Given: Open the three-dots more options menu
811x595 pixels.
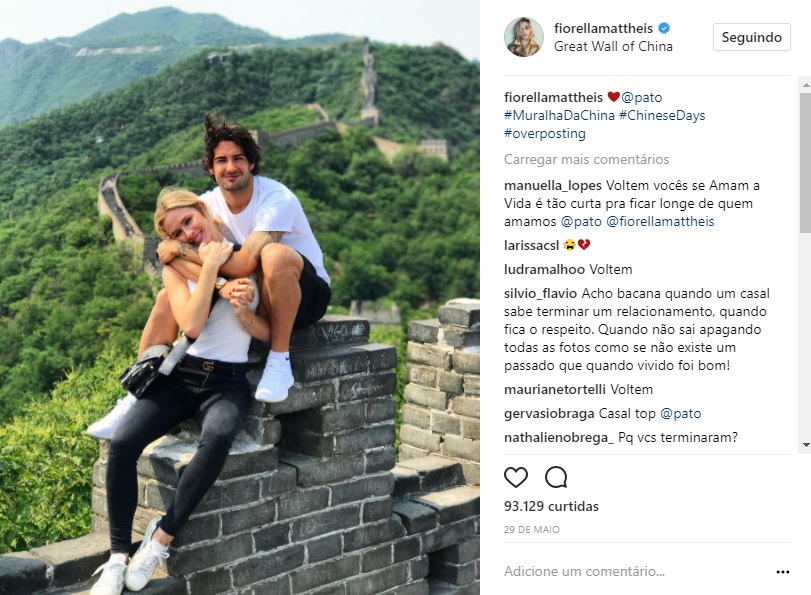Looking at the screenshot, I should 783,572.
